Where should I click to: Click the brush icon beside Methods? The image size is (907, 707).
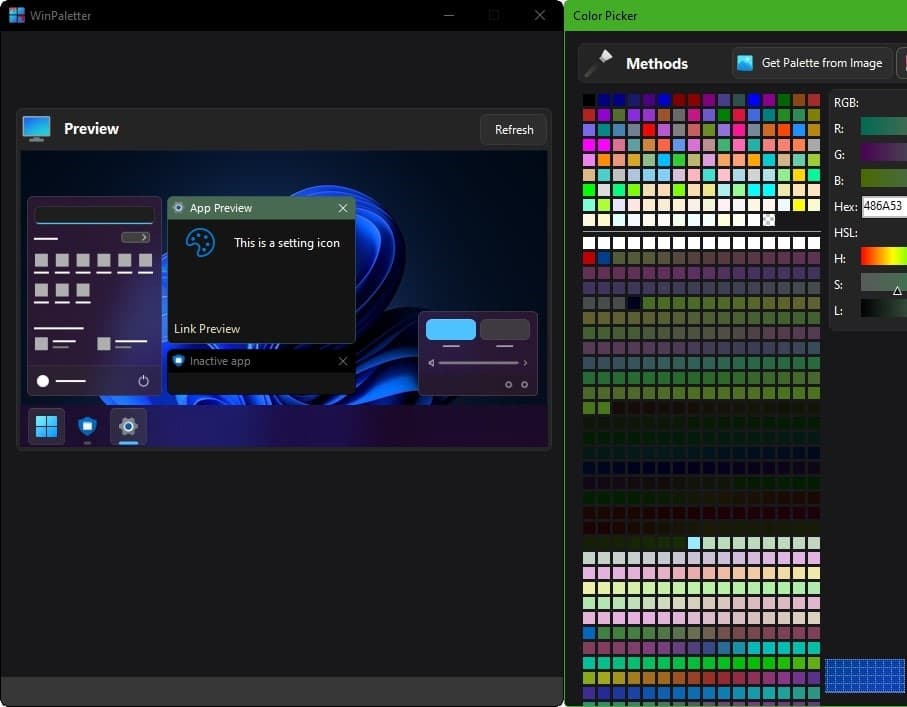pyautogui.click(x=598, y=63)
